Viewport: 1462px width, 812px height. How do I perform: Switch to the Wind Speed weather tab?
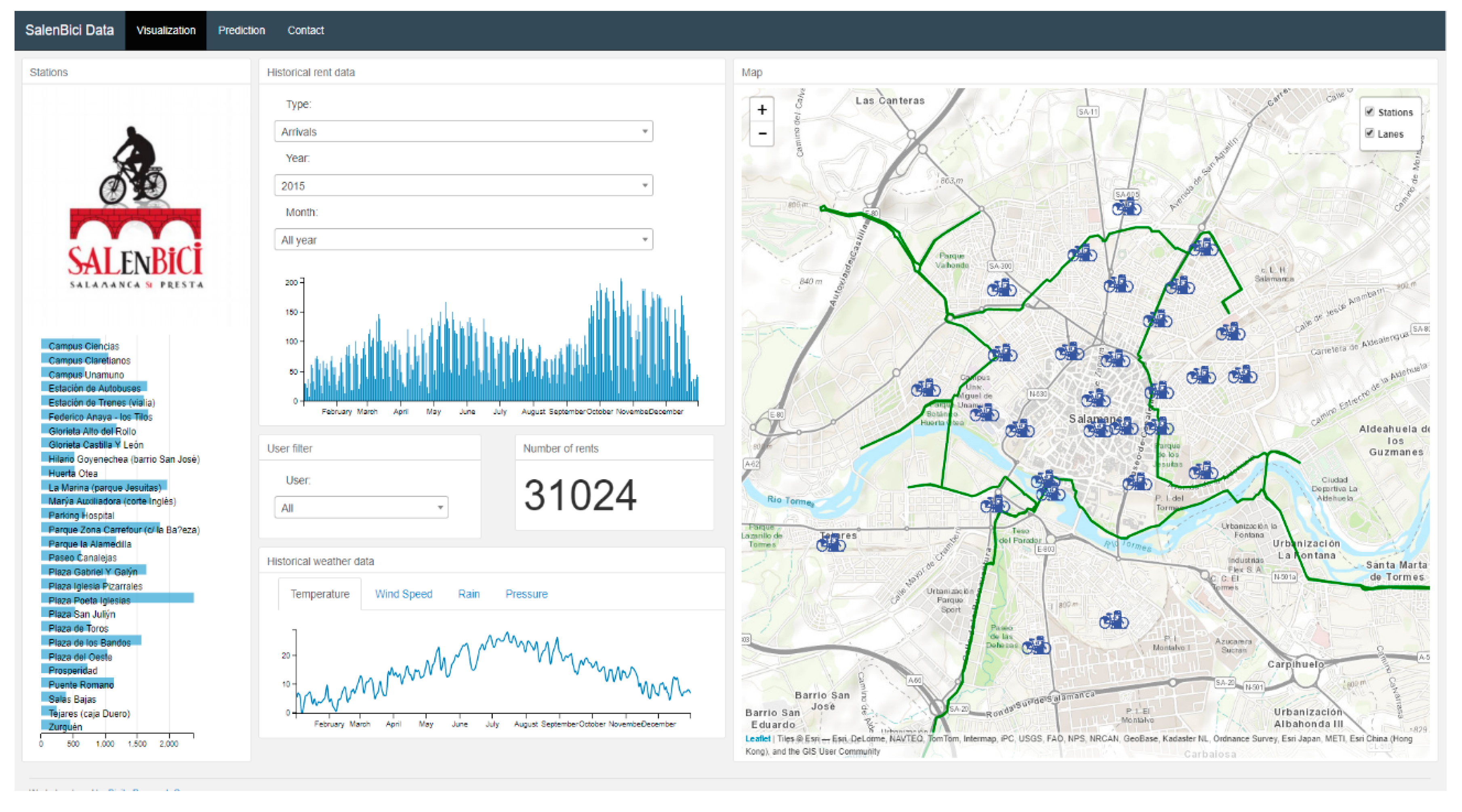(403, 594)
